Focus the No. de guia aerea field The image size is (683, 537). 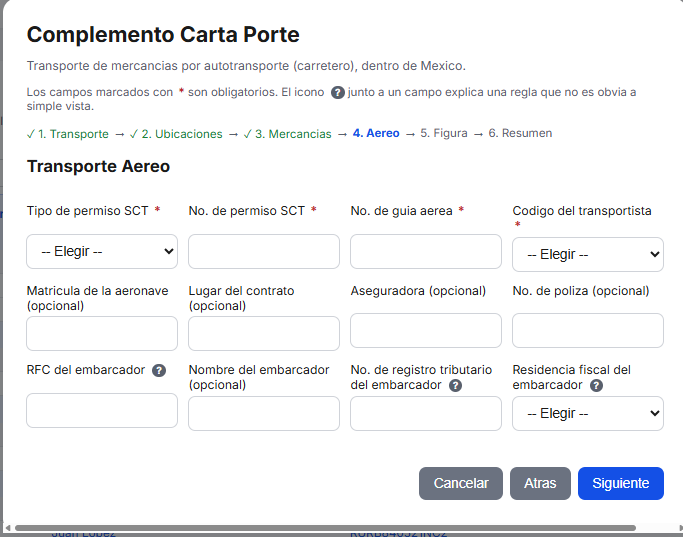click(426, 251)
